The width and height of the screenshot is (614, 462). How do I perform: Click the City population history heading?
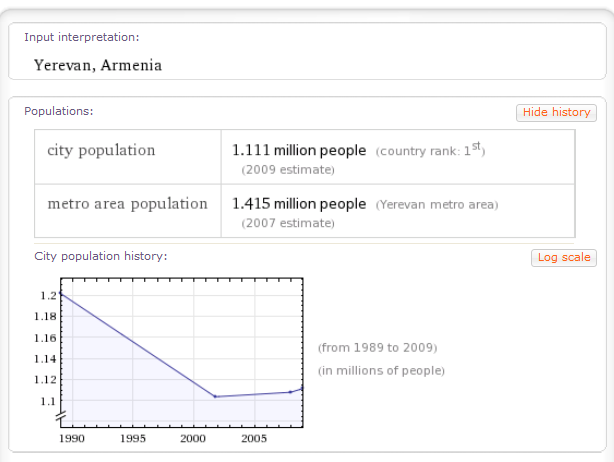point(101,256)
